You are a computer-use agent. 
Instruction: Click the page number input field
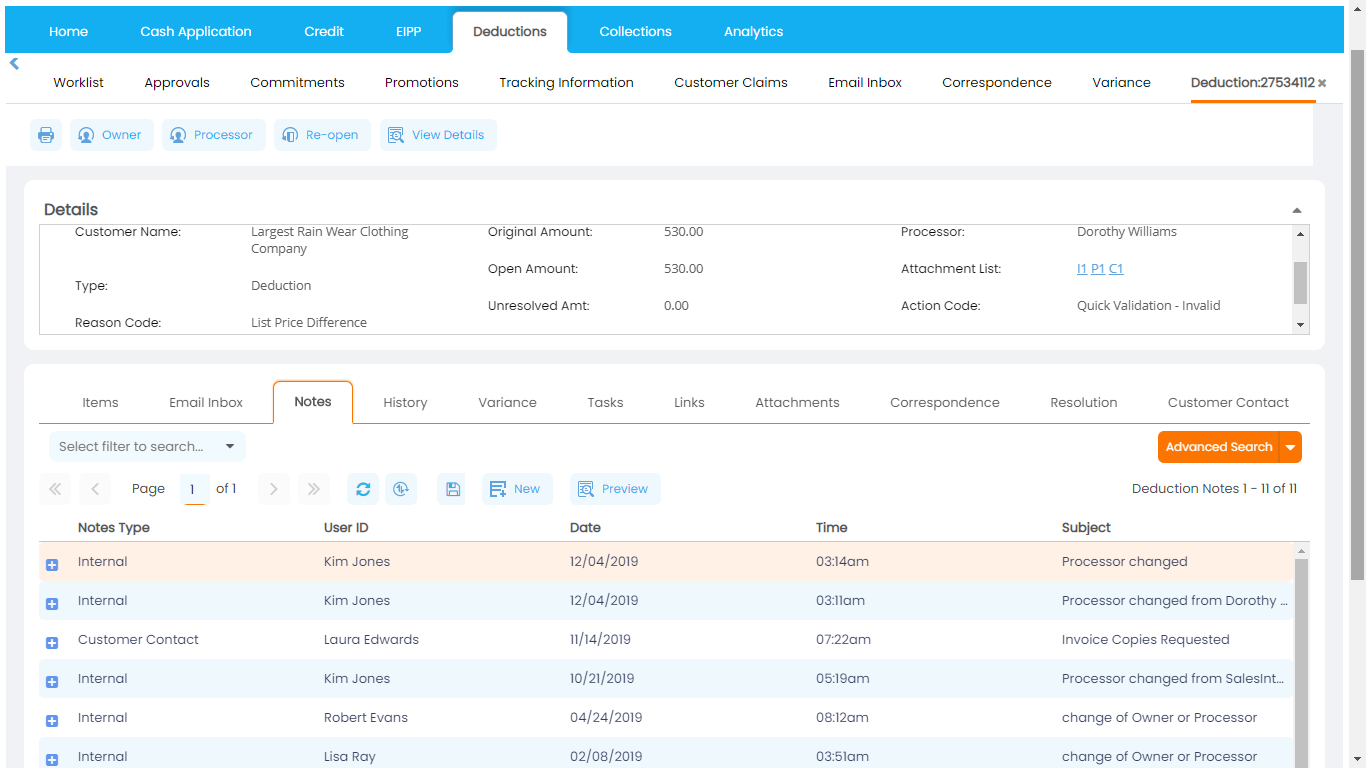193,489
